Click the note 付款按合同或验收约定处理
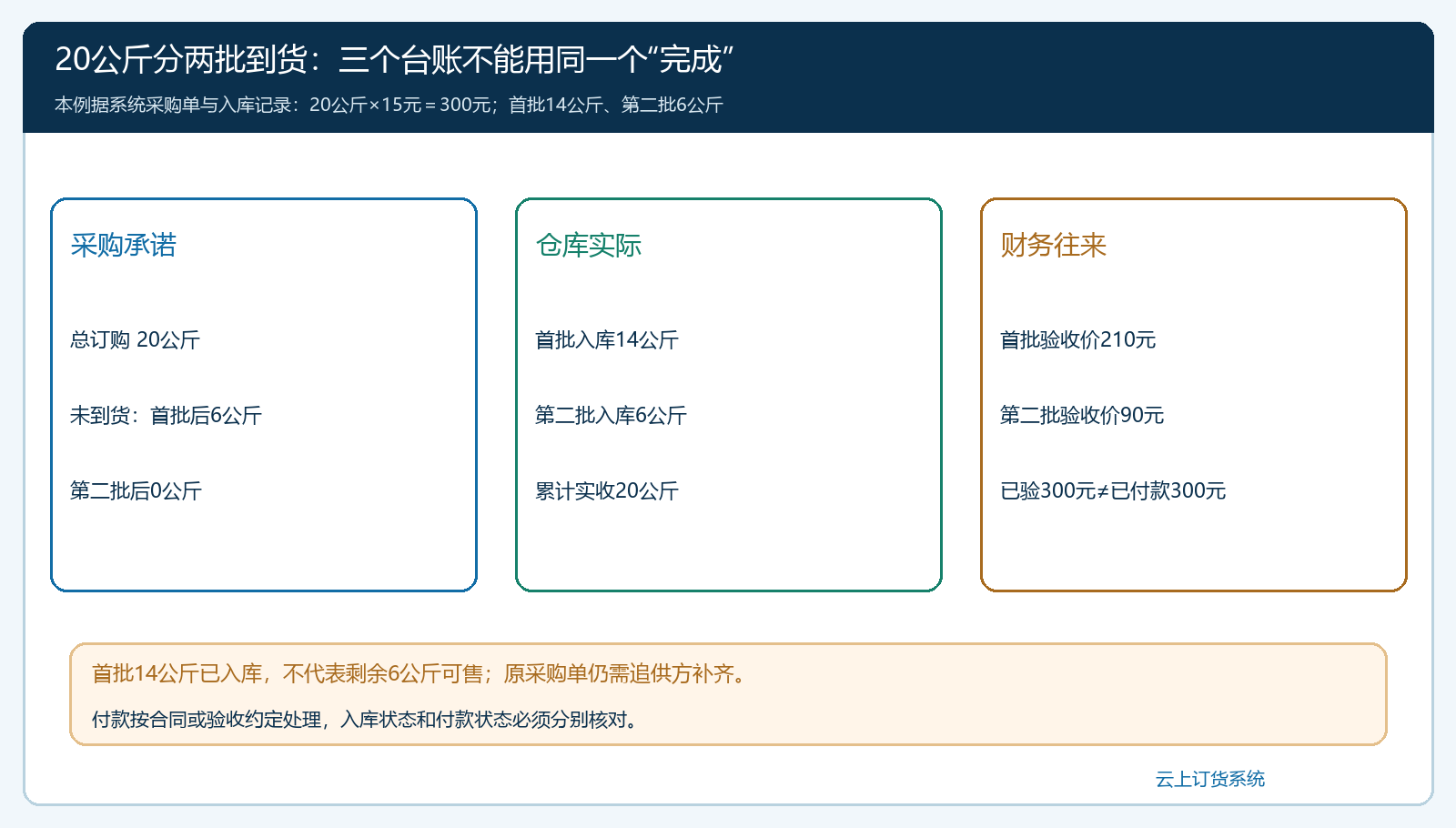Screen dimensions: 1456x828 pyautogui.click(x=368, y=719)
